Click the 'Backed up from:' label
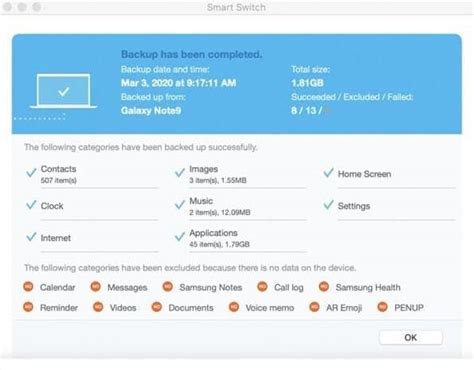The image size is (474, 370). (153, 97)
